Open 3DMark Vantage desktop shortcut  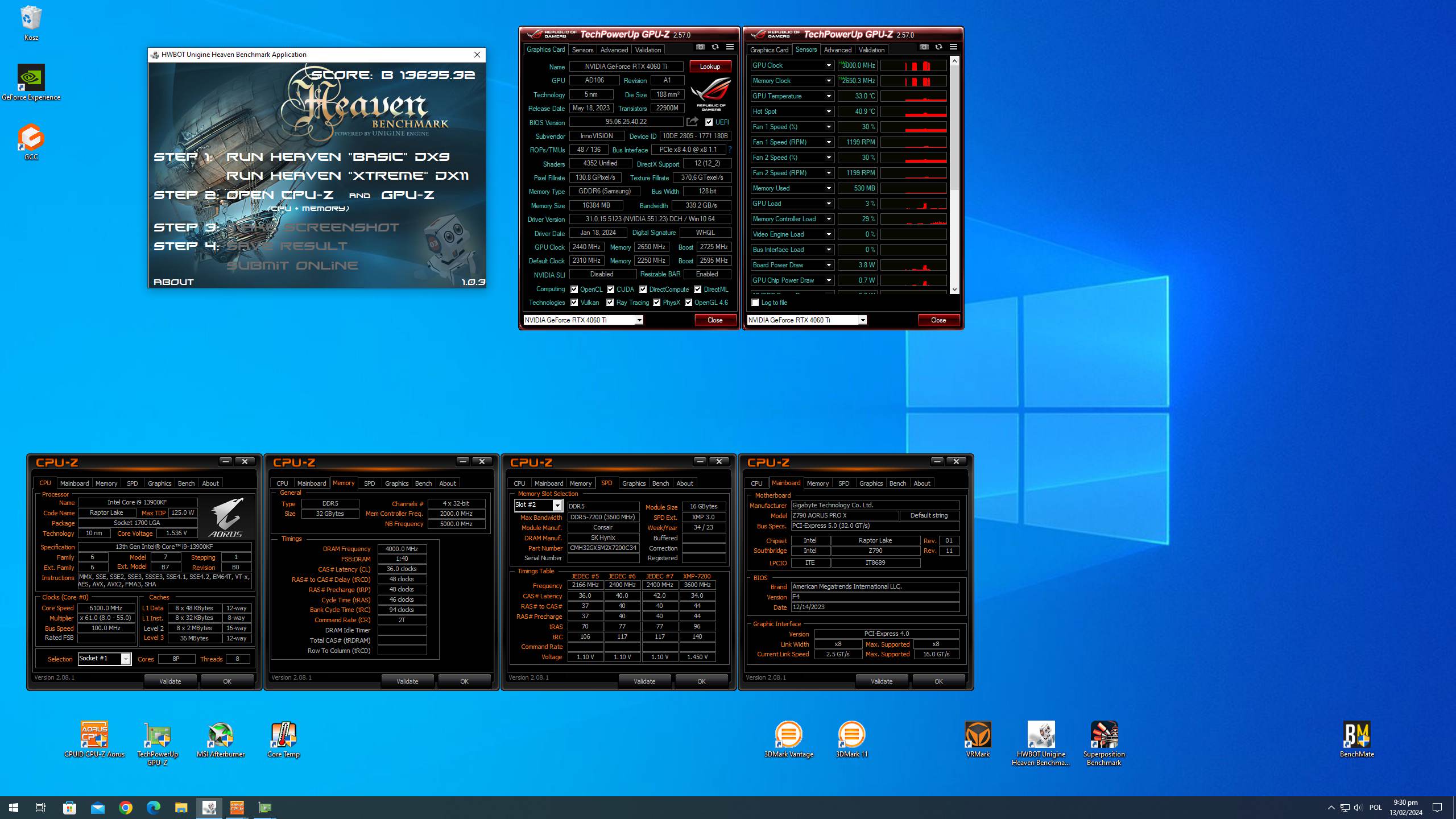pos(788,739)
